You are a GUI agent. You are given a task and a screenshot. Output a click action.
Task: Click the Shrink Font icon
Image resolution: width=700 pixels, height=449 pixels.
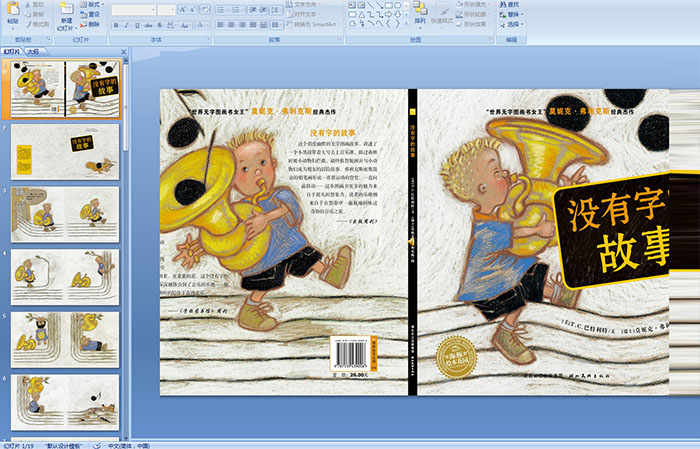193,10
